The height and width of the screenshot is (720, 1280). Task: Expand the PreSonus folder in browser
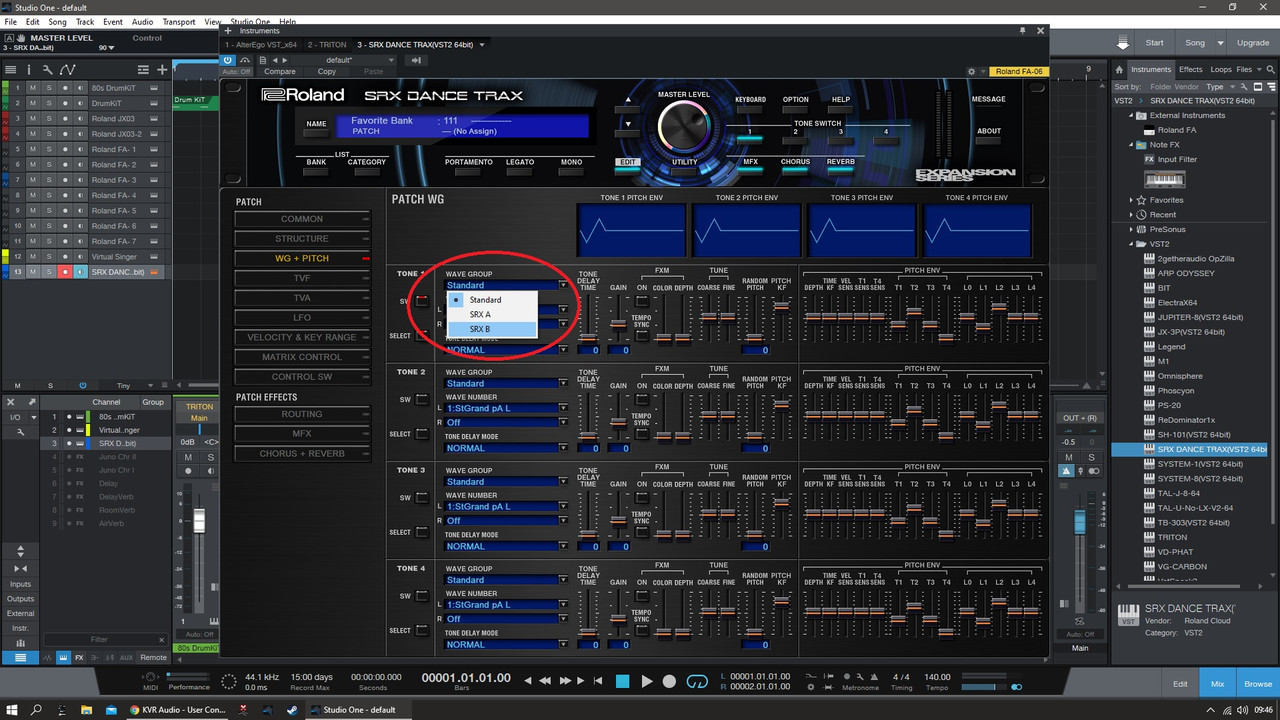coord(1131,229)
